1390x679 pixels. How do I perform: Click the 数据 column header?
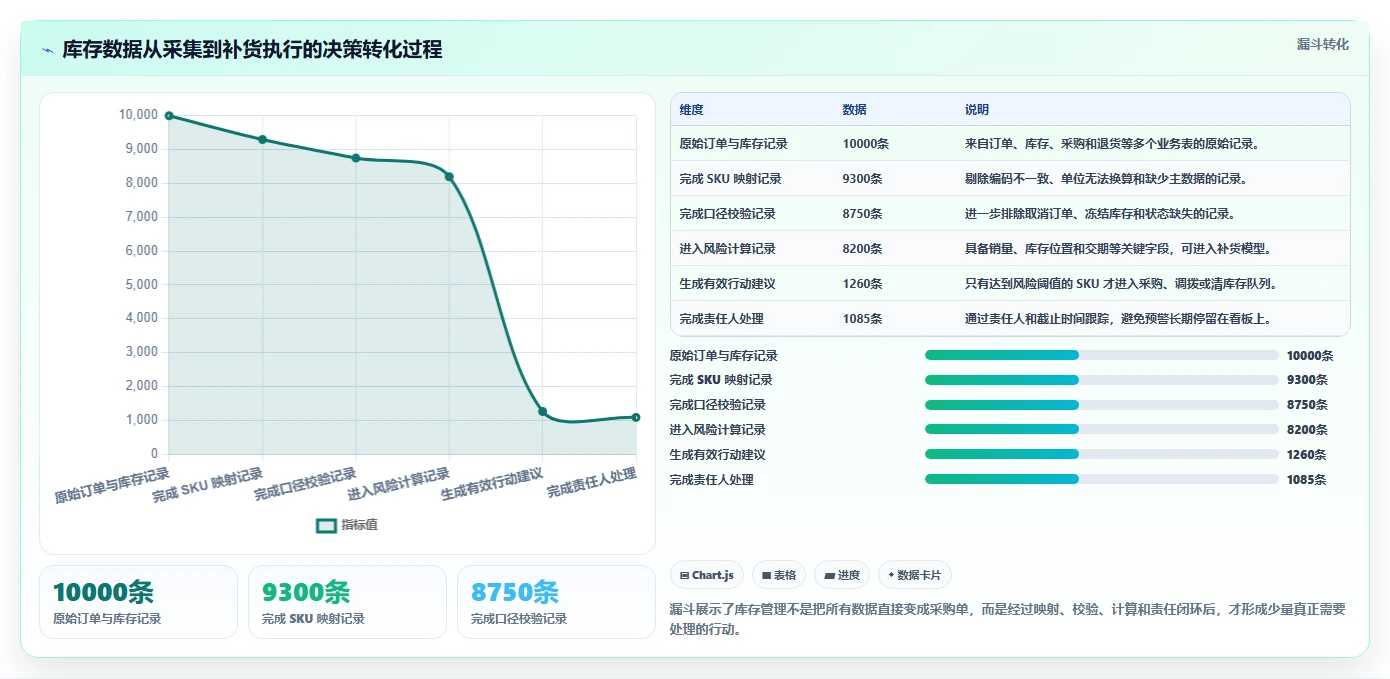coord(855,110)
